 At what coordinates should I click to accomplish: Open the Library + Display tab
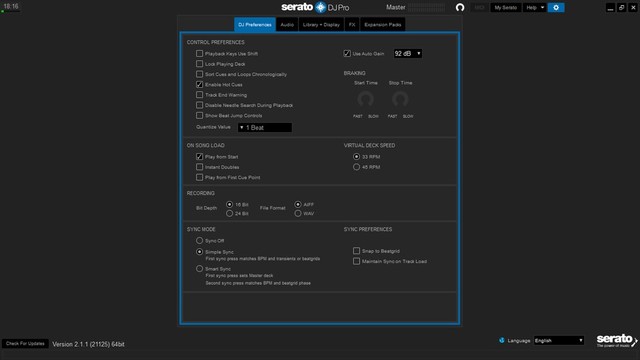coord(321,24)
